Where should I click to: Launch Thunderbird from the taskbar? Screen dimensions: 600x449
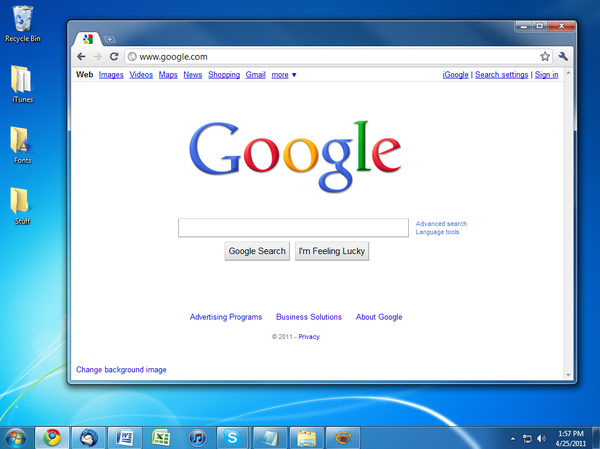tap(88, 438)
